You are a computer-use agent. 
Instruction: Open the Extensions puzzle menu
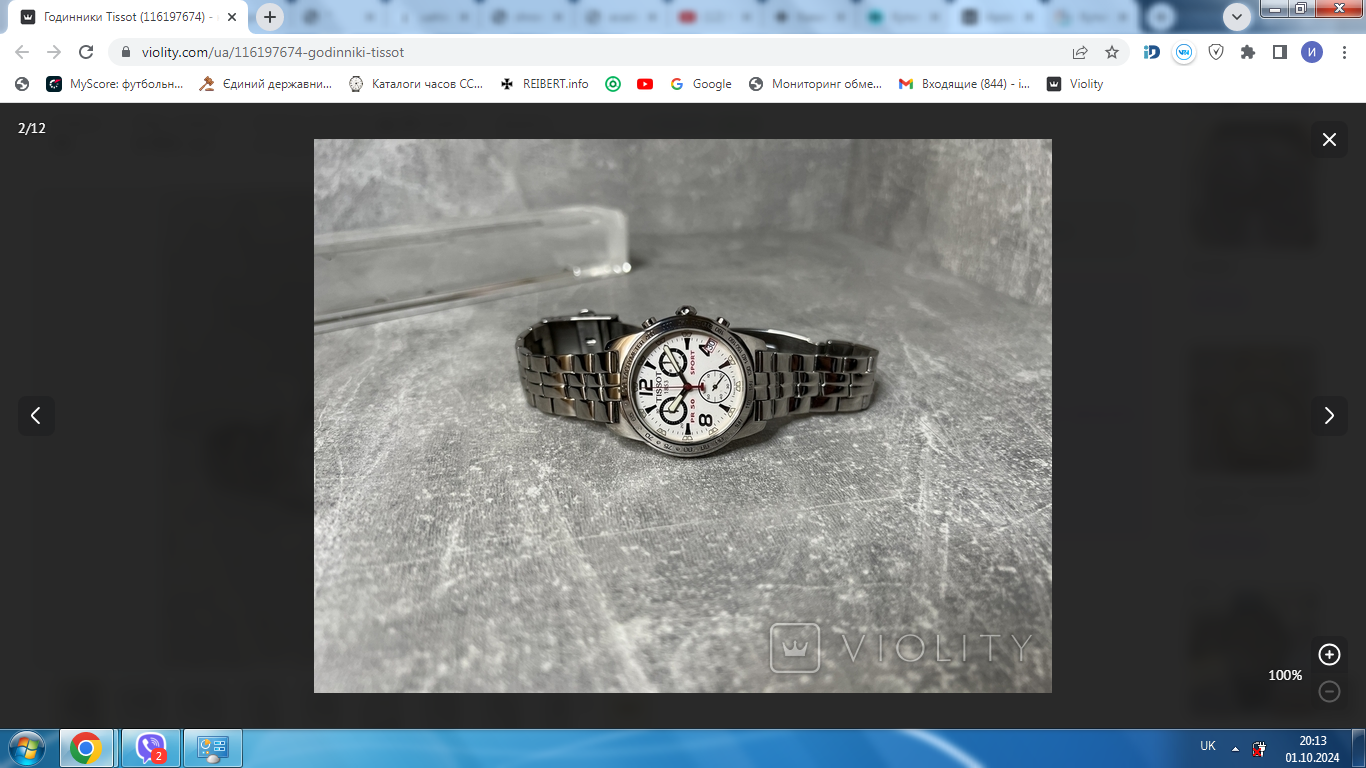1248,52
